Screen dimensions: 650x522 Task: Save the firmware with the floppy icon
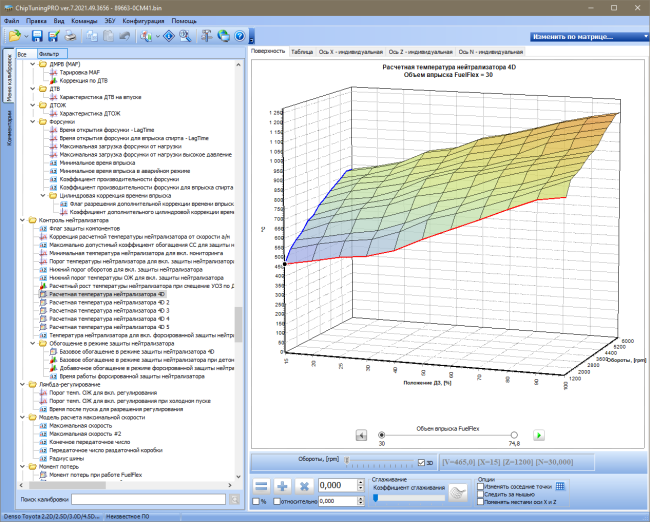pyautogui.click(x=37, y=36)
